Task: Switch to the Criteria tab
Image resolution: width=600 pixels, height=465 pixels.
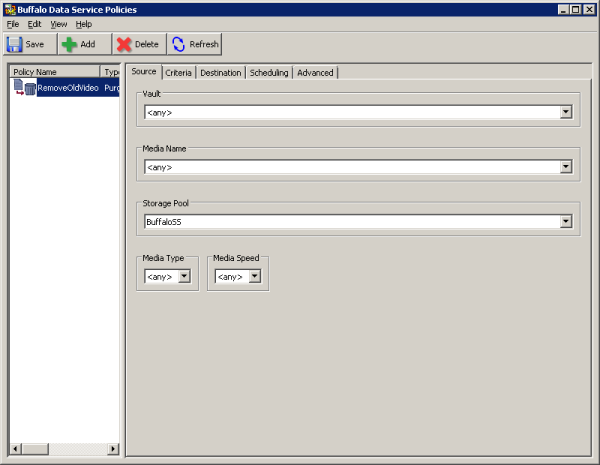Action: tap(178, 73)
